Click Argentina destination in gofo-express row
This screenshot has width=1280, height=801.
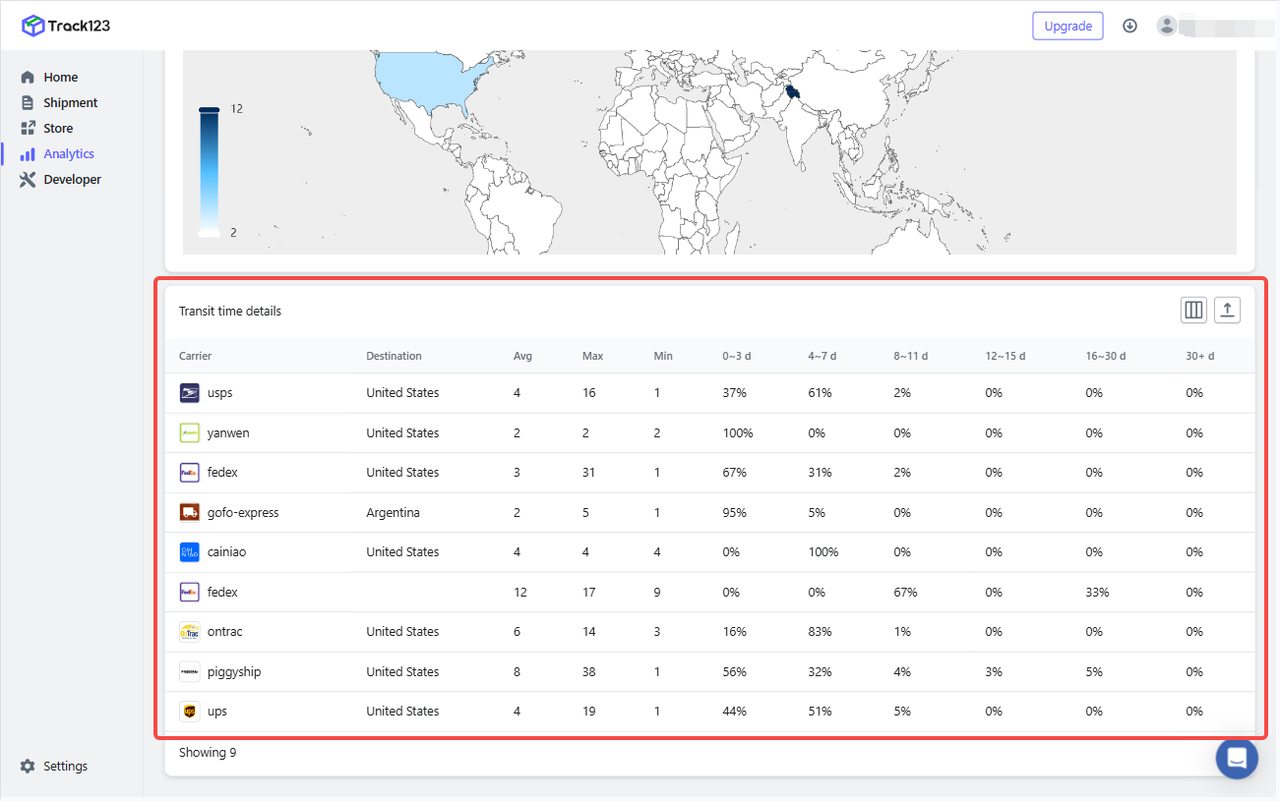pyautogui.click(x=393, y=512)
